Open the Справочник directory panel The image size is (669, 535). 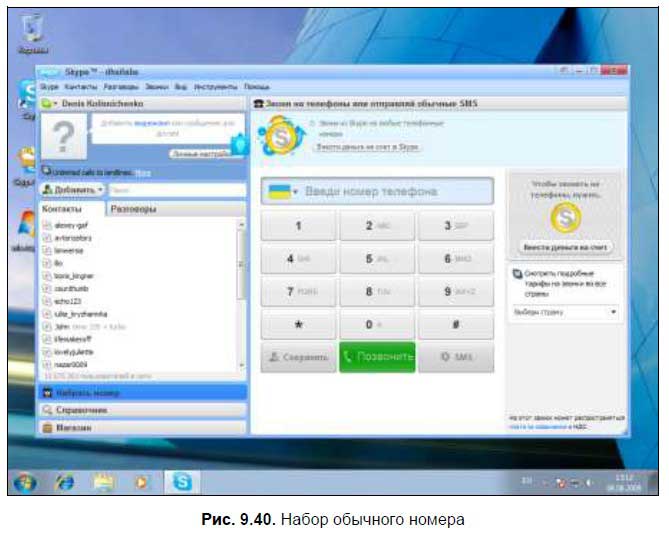pos(143,410)
